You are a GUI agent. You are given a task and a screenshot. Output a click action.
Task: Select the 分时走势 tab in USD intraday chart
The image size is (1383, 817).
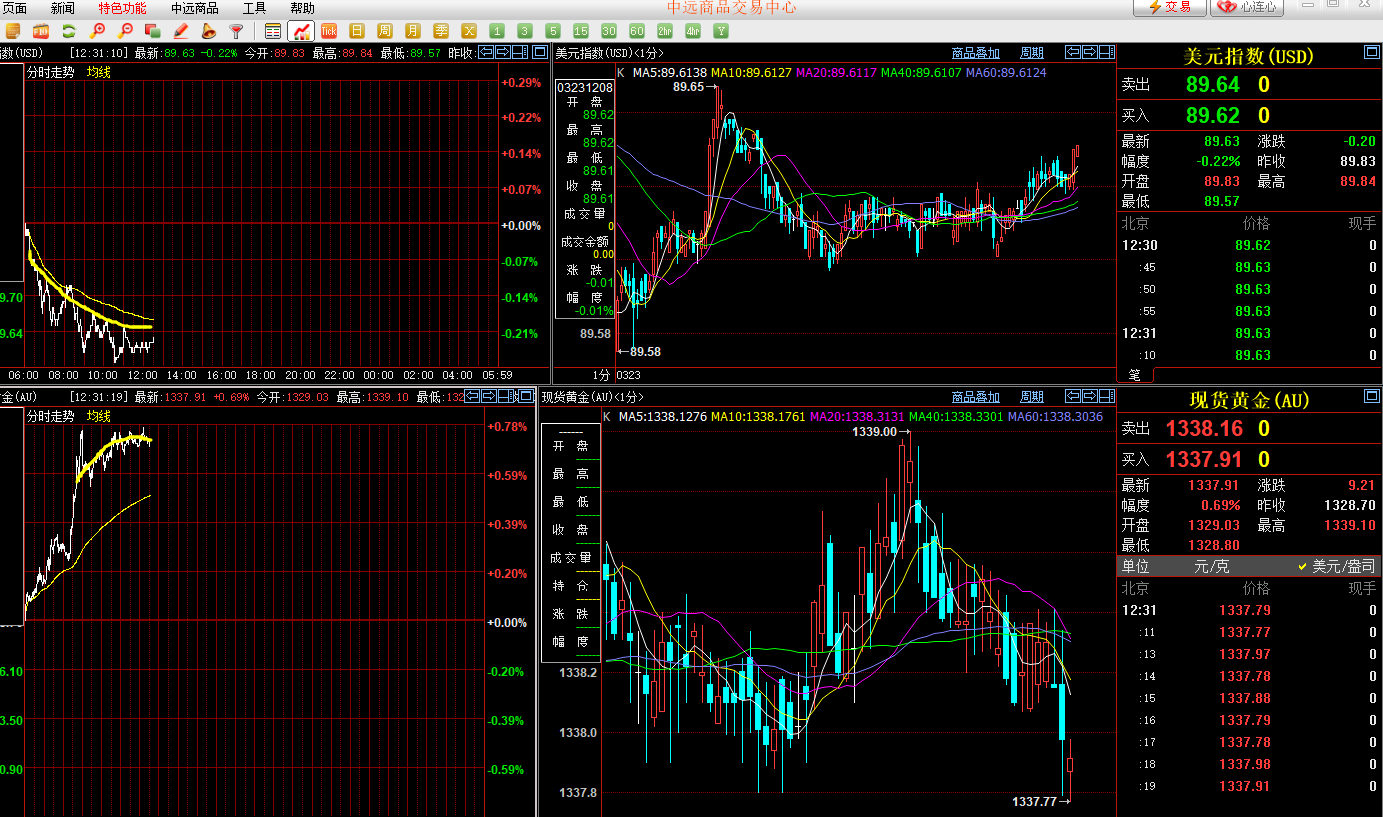tap(50, 72)
